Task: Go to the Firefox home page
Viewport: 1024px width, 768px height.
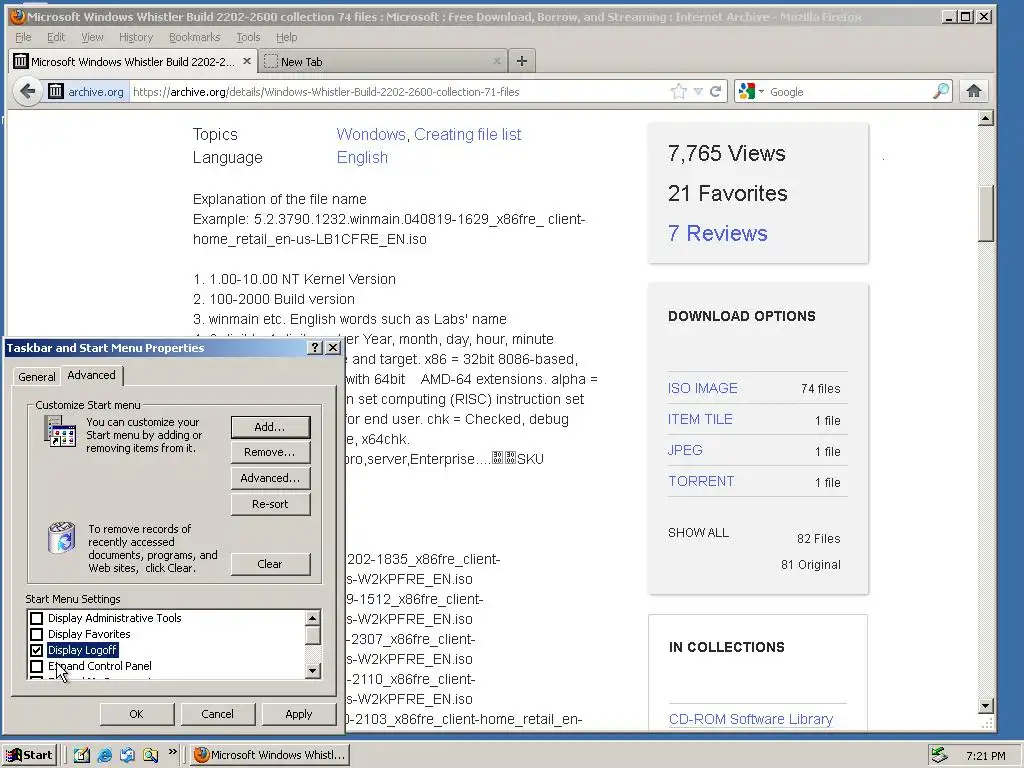Action: point(974,91)
